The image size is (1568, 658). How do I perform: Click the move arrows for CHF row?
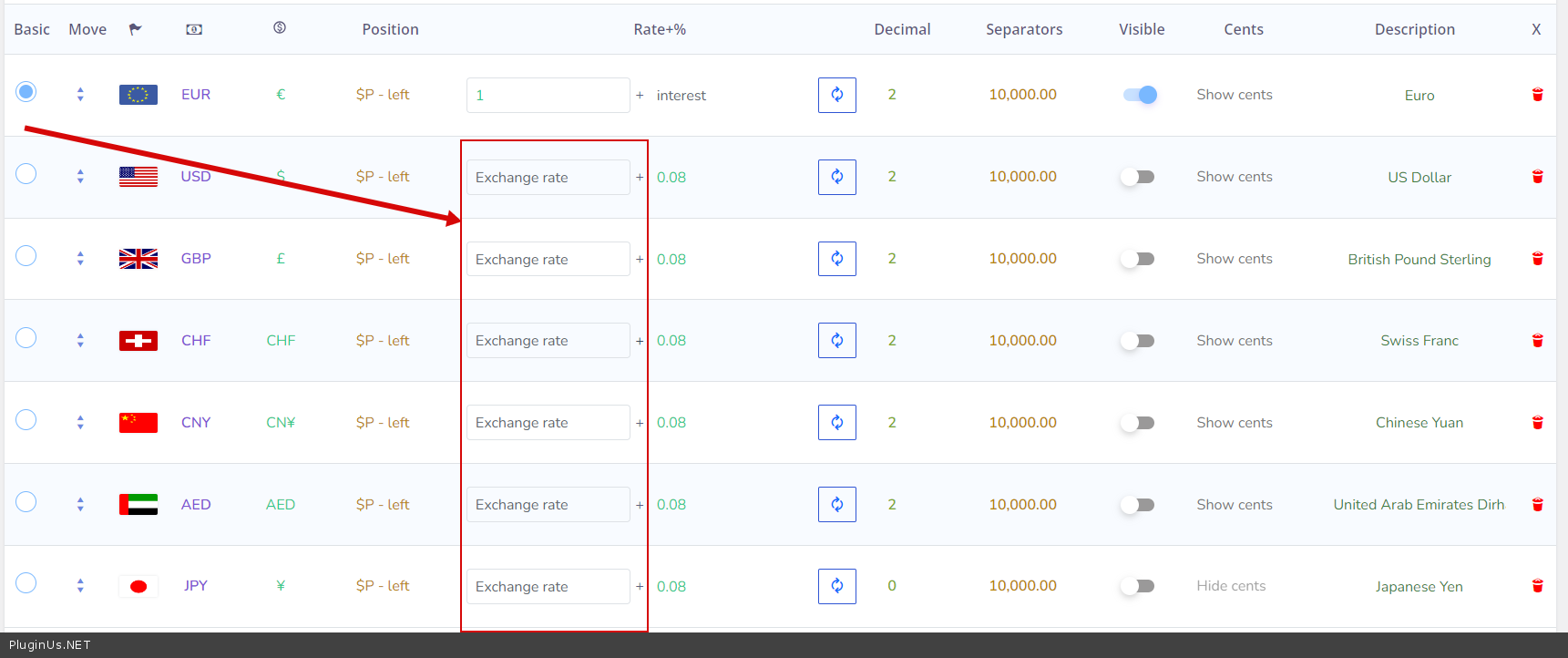pos(80,341)
